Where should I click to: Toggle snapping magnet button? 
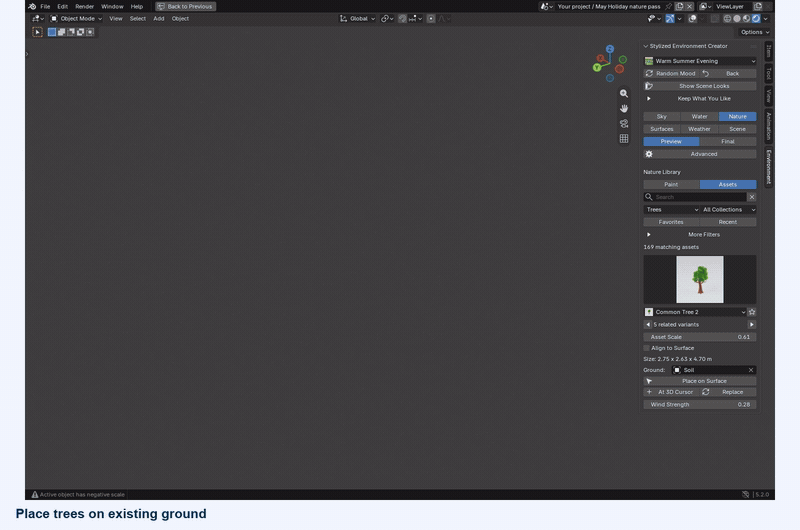(402, 19)
